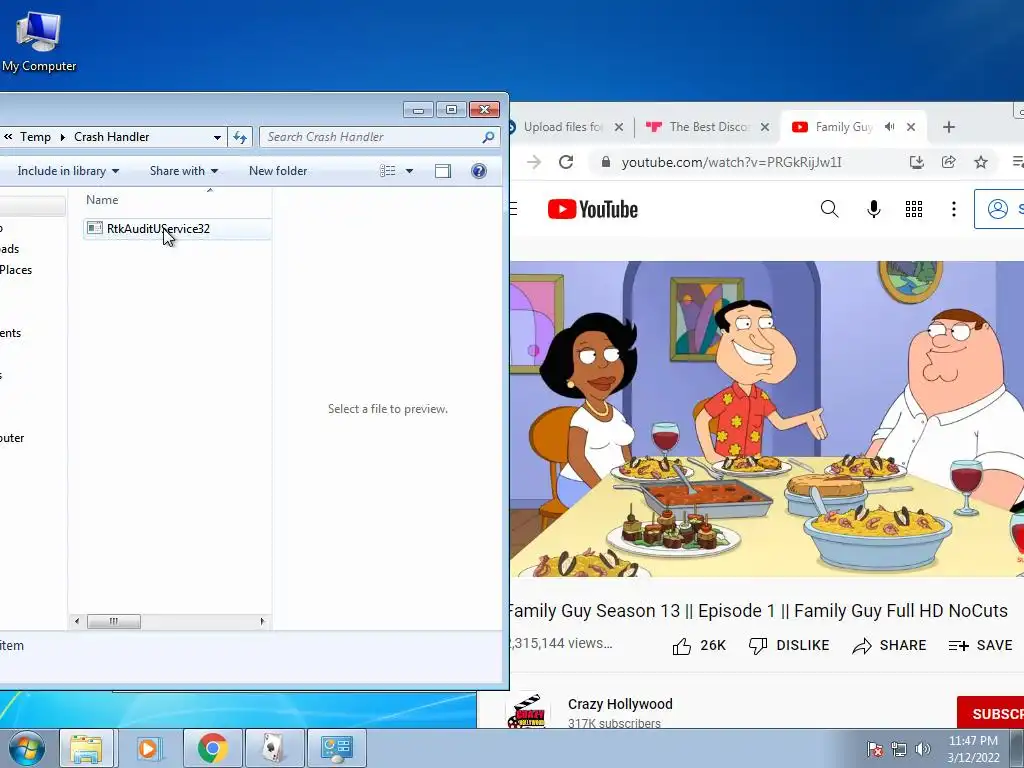This screenshot has height=768, width=1024.
Task: Search with voice microphone icon
Action: pos(873,209)
